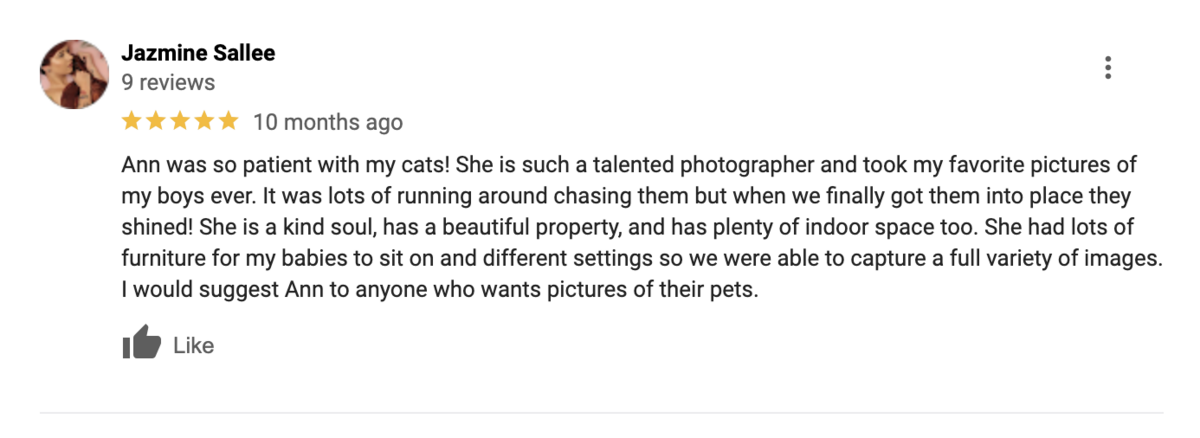Open Jazmine Sallee's profile photo
This screenshot has width=1200, height=438.
coord(74,74)
